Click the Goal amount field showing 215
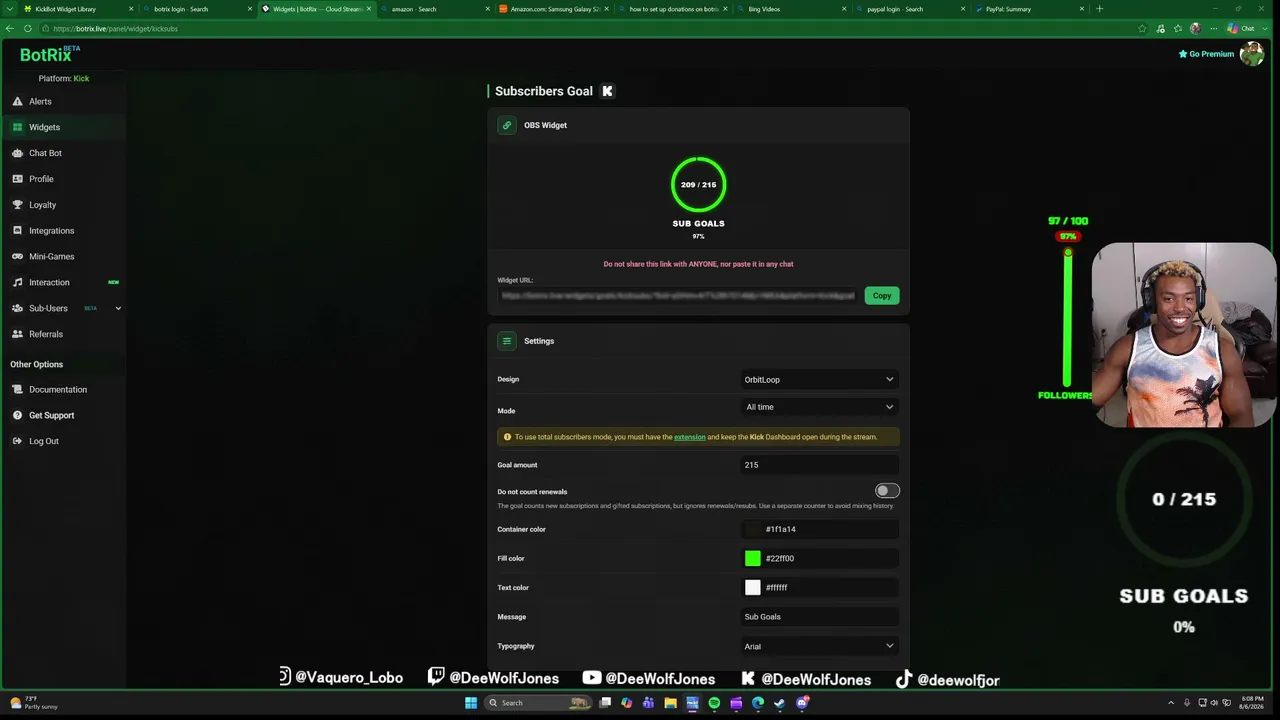The height and width of the screenshot is (720, 1280). pos(819,465)
